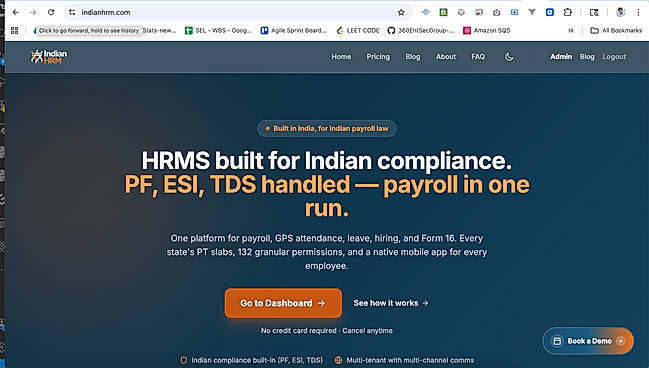Click 'Indian compliance built-in (PF, ESI, TDS)' text

coord(257,360)
